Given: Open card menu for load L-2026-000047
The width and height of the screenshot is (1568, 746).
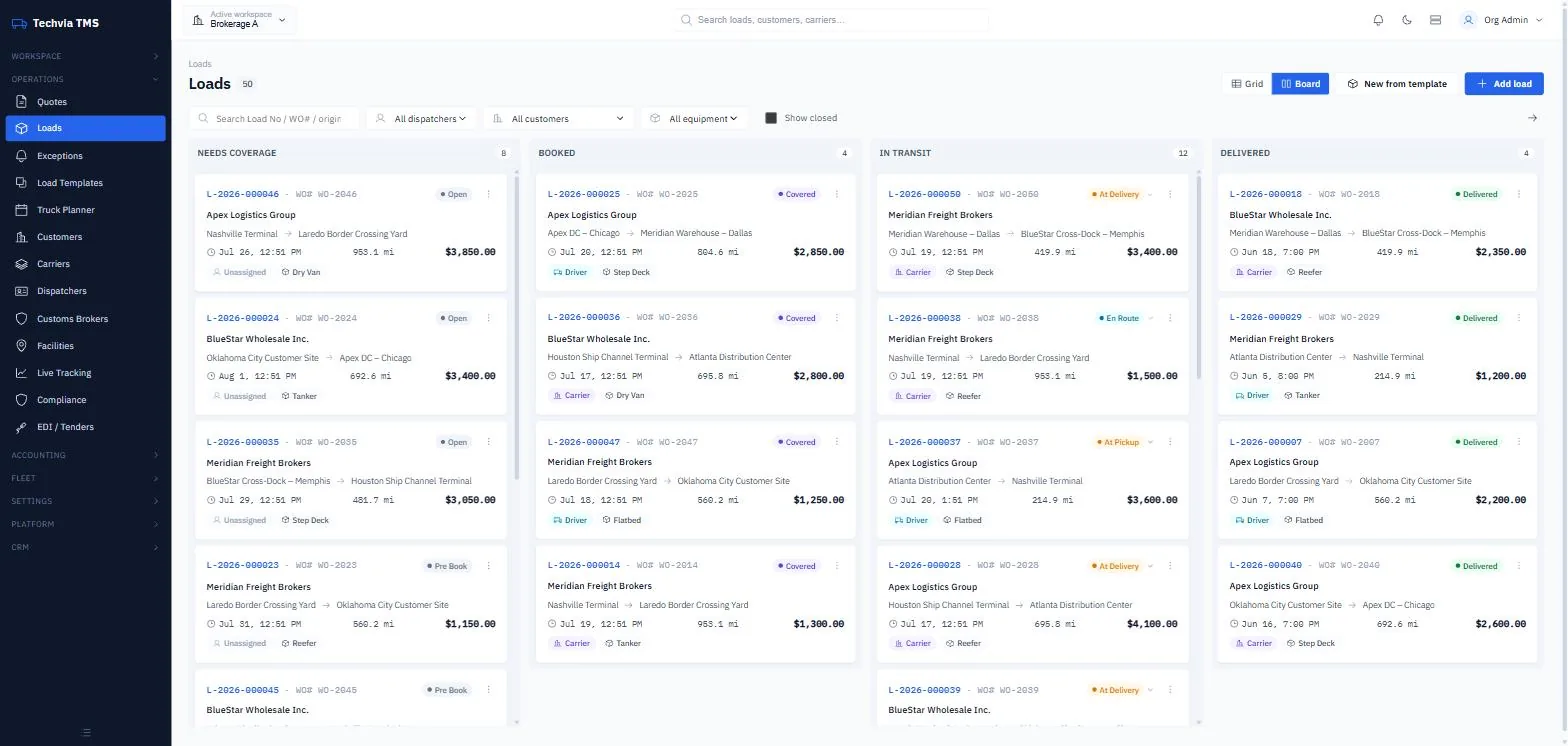Looking at the screenshot, I should pos(837,442).
